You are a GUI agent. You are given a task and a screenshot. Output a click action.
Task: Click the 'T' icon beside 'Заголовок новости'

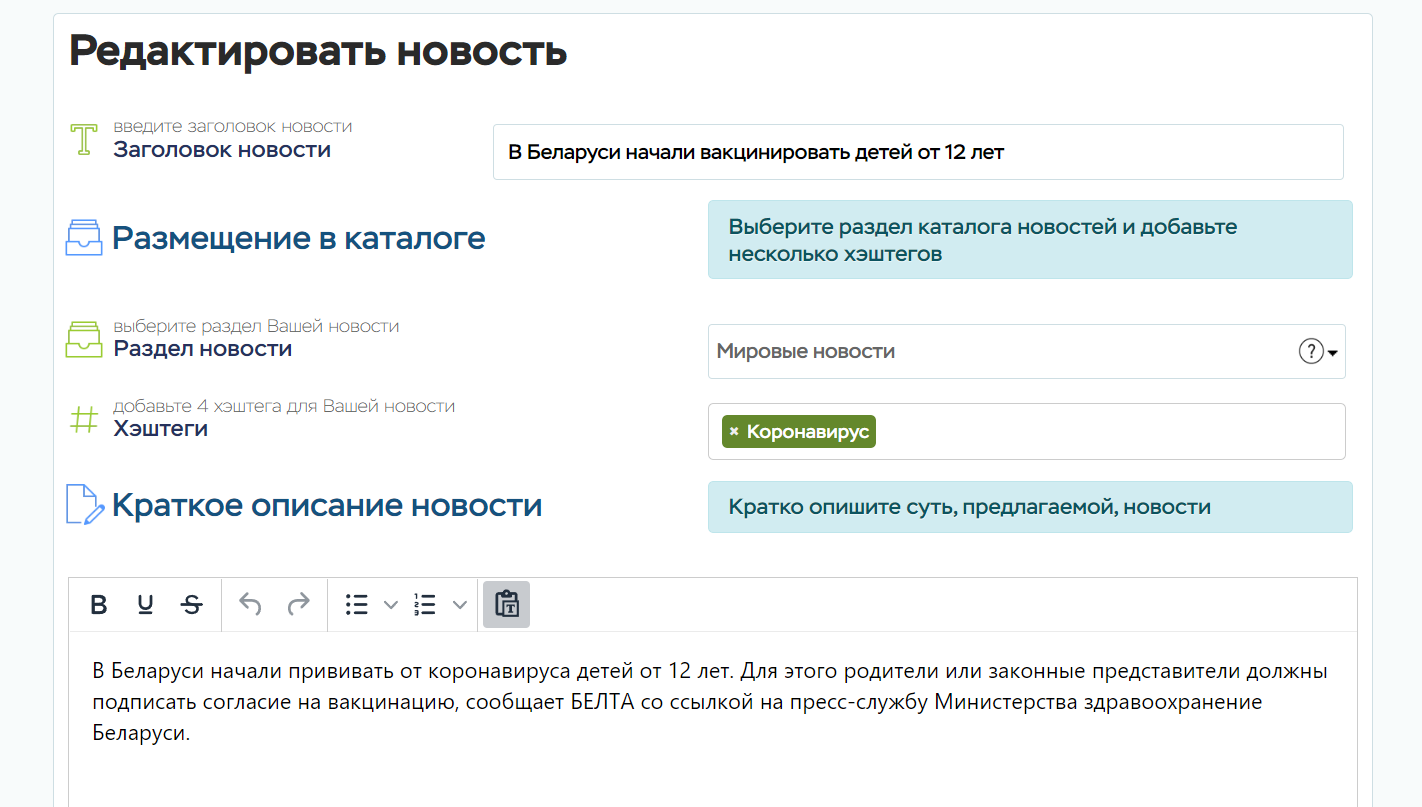[x=84, y=140]
